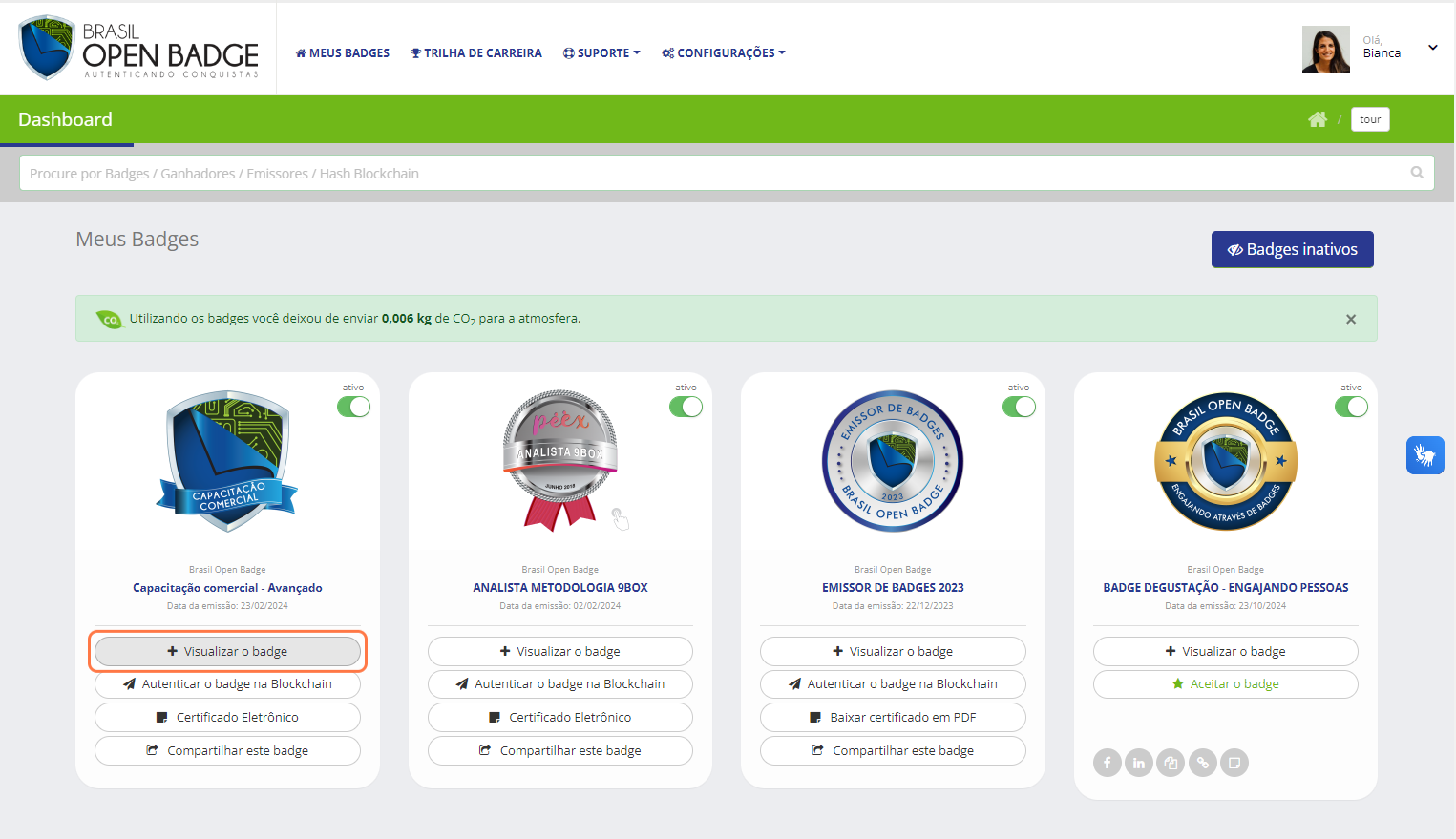Viewport: 1456px width, 839px height.
Task: Click the Analista 9Box badge image
Action: click(x=560, y=460)
